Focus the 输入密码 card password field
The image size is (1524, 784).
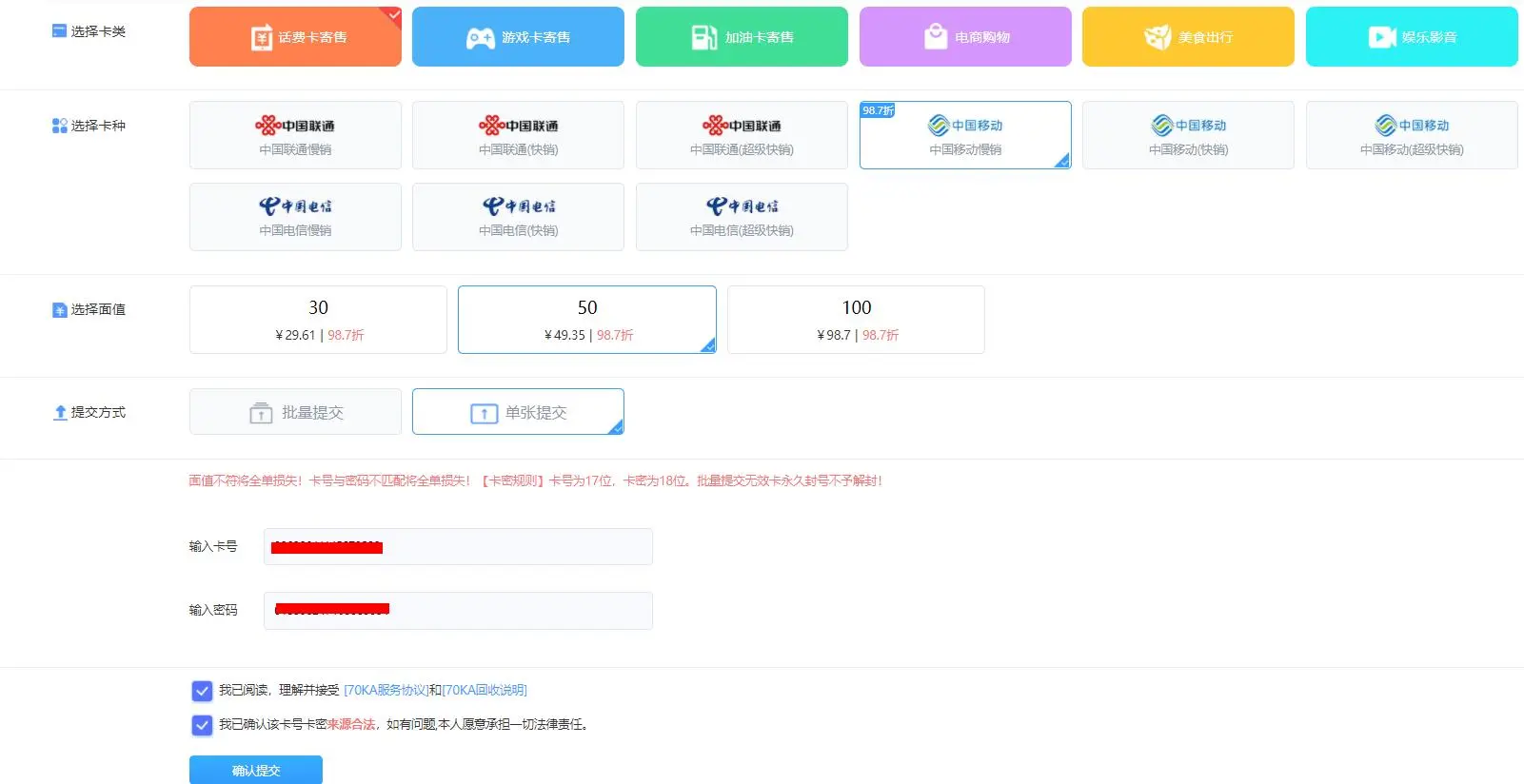click(x=458, y=611)
